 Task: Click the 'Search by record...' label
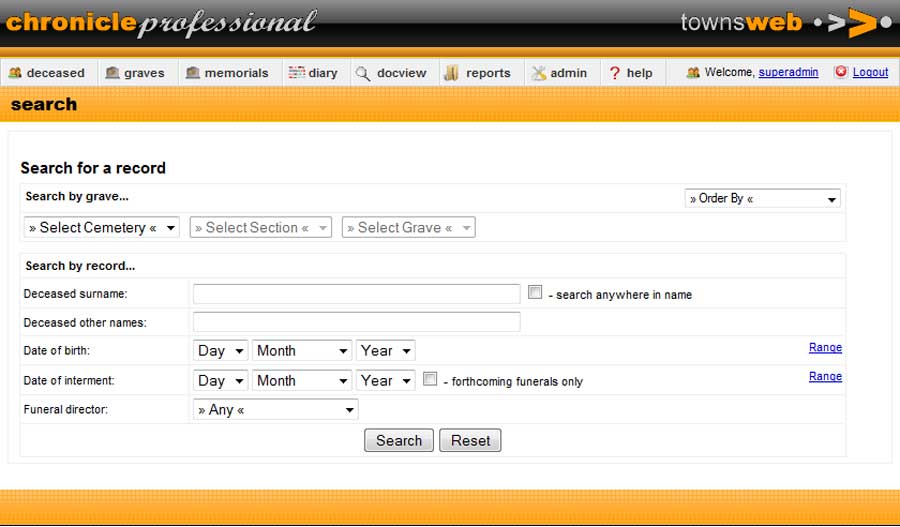click(80, 266)
